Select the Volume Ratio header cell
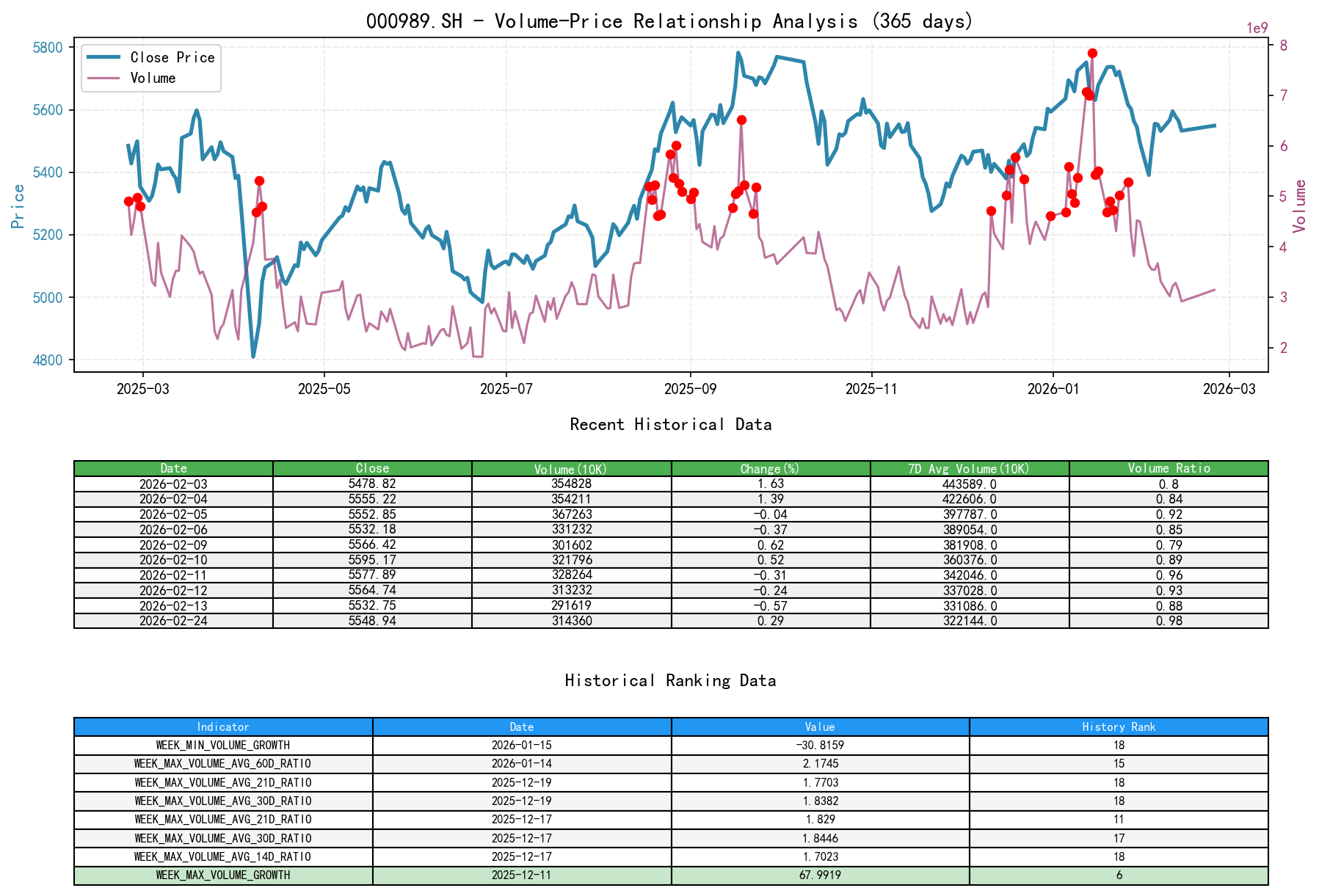The image size is (1319, 896). pos(1169,468)
